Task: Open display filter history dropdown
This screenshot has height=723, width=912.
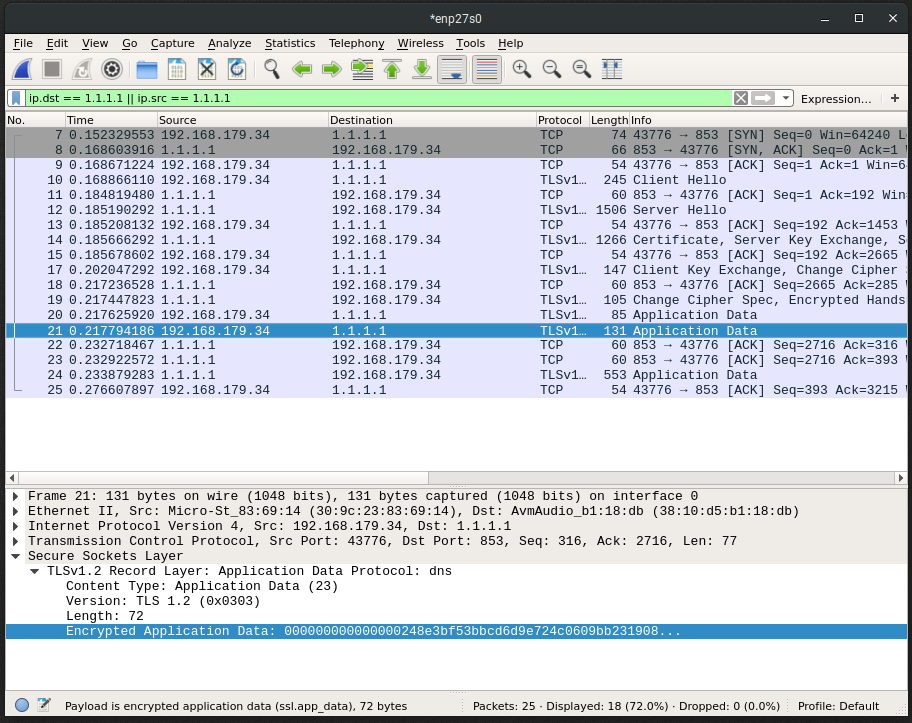Action: point(786,98)
